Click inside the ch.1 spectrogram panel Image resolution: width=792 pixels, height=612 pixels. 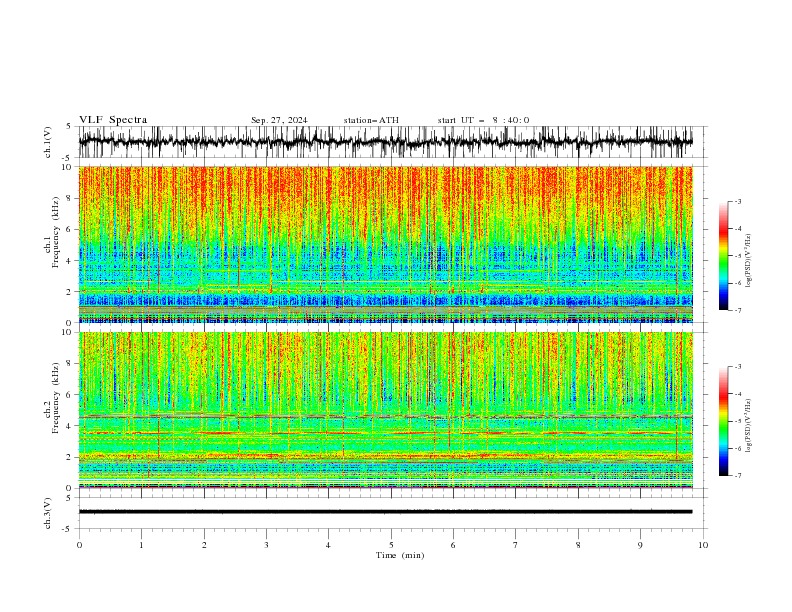coord(385,244)
